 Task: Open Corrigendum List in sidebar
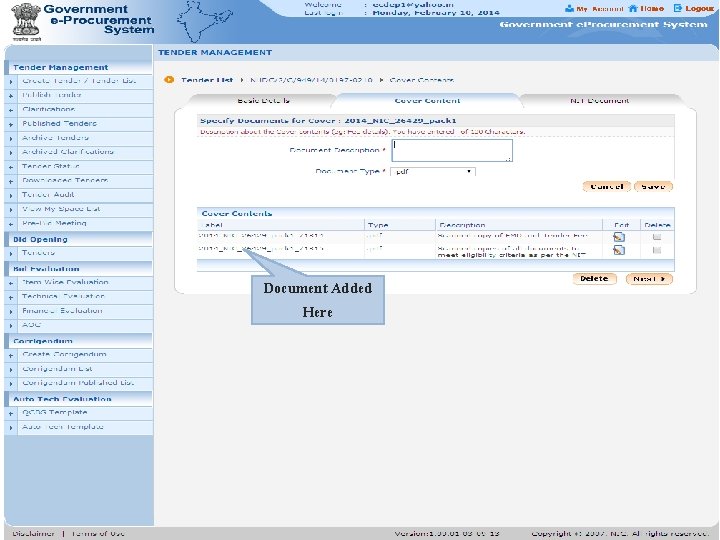57,369
